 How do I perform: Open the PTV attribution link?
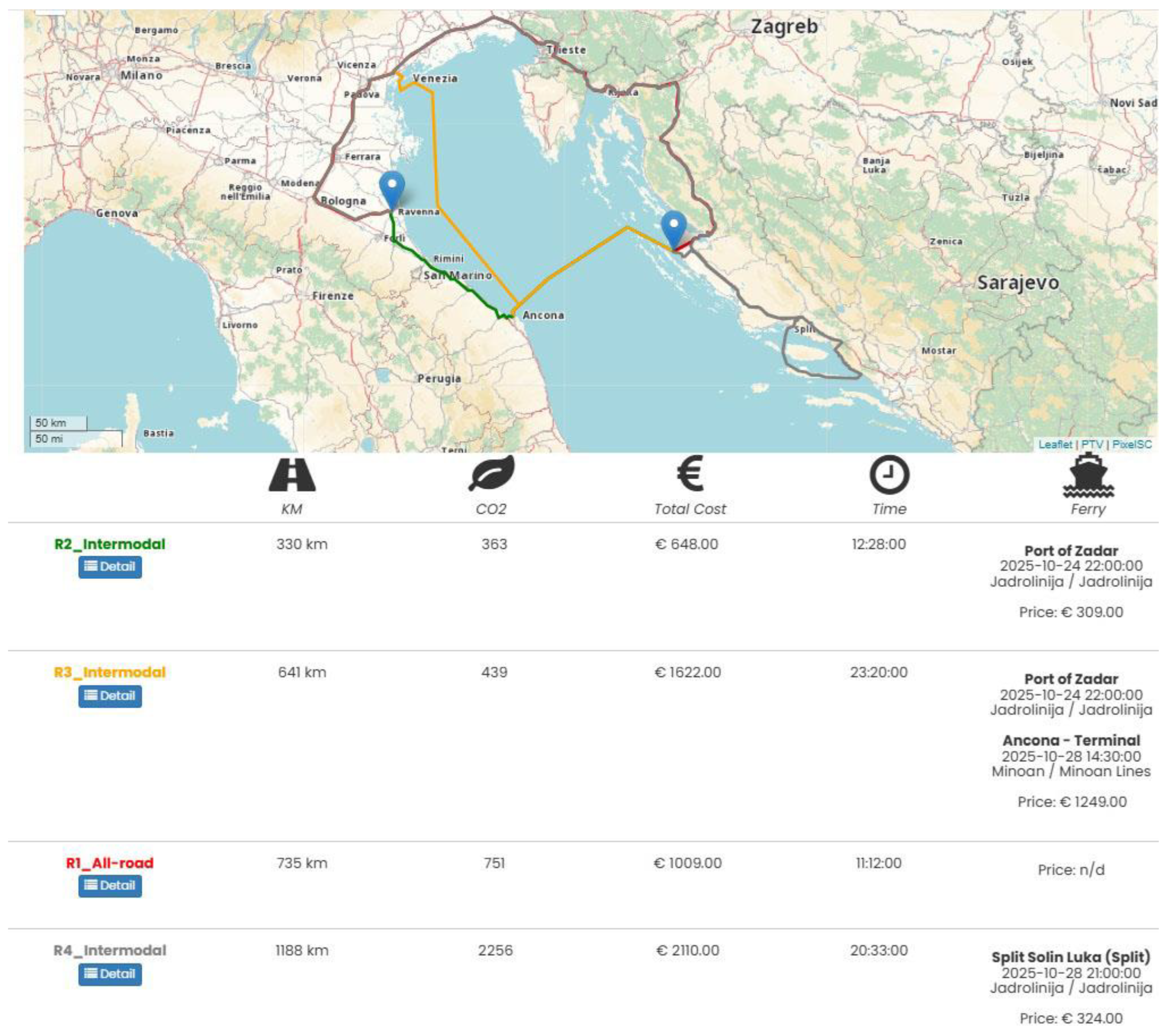point(1092,444)
